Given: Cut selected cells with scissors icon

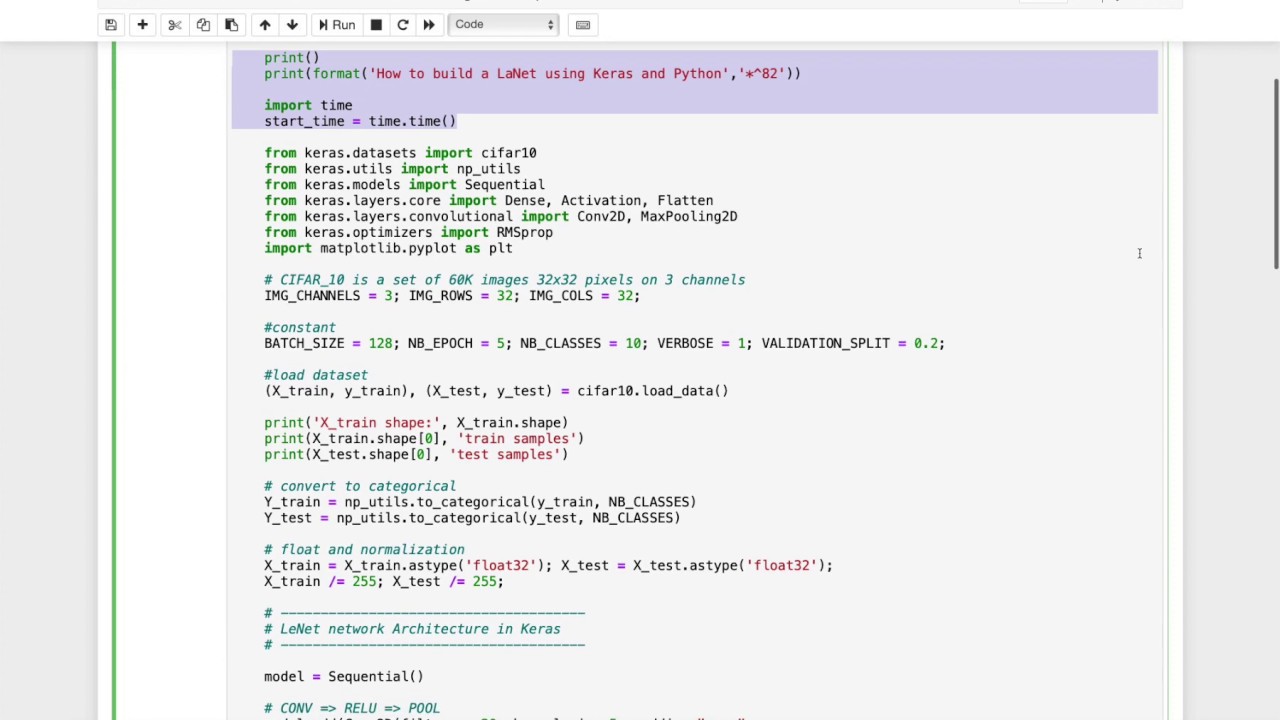Looking at the screenshot, I should click(x=174, y=24).
